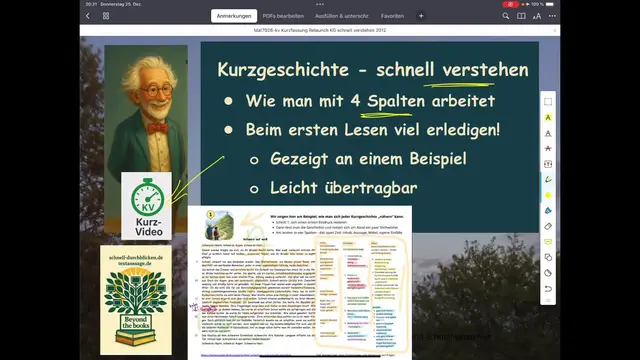Go back with the left chevron
This screenshot has height=360, width=640.
click(88, 16)
